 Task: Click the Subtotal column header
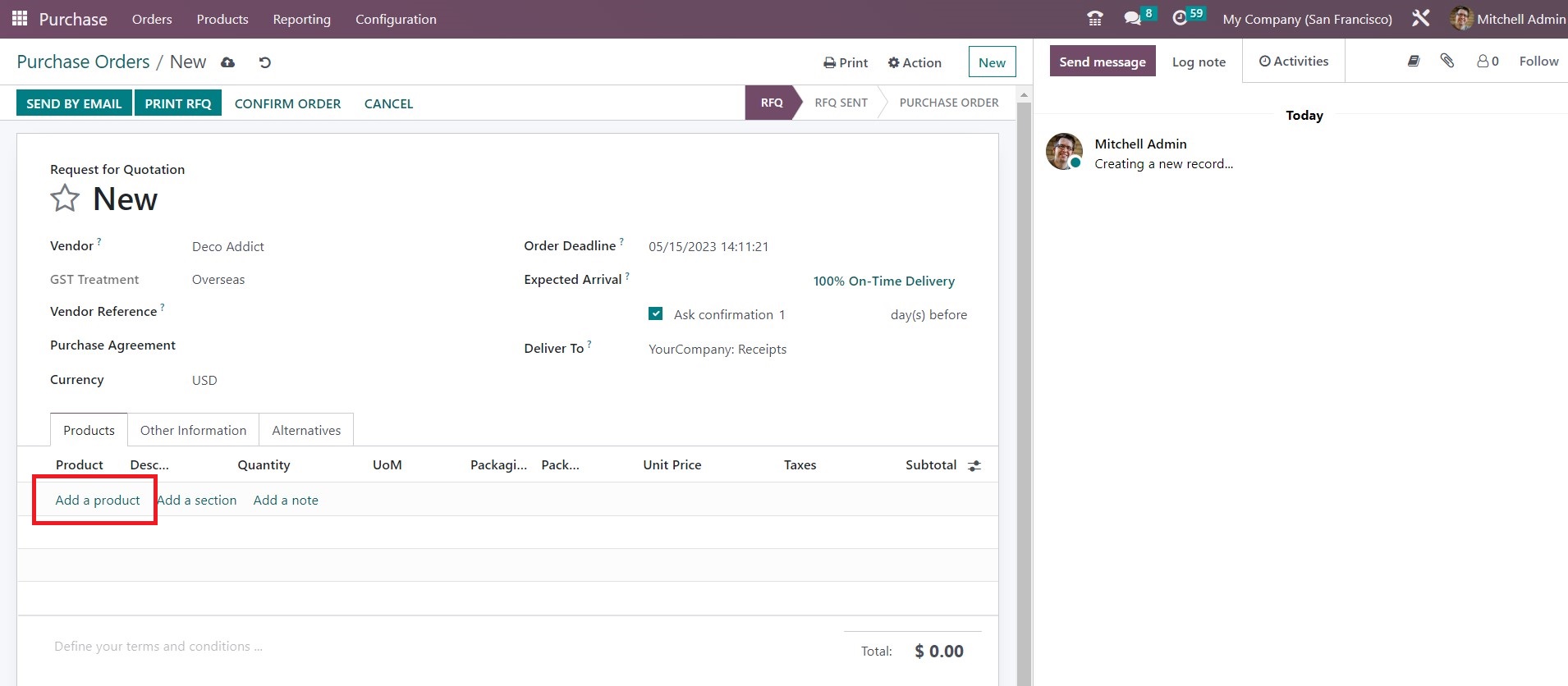pyautogui.click(x=931, y=464)
